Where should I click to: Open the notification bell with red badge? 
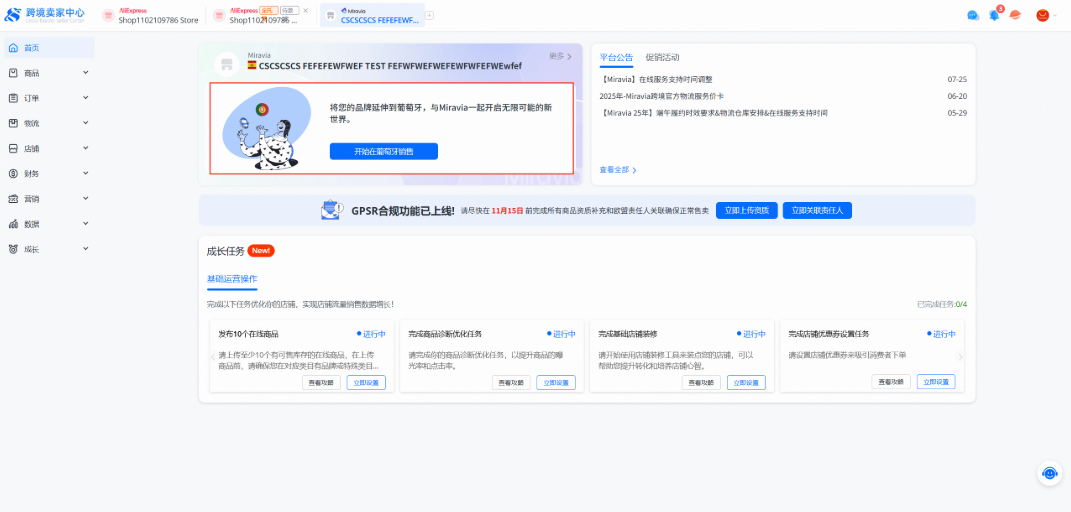click(x=994, y=15)
